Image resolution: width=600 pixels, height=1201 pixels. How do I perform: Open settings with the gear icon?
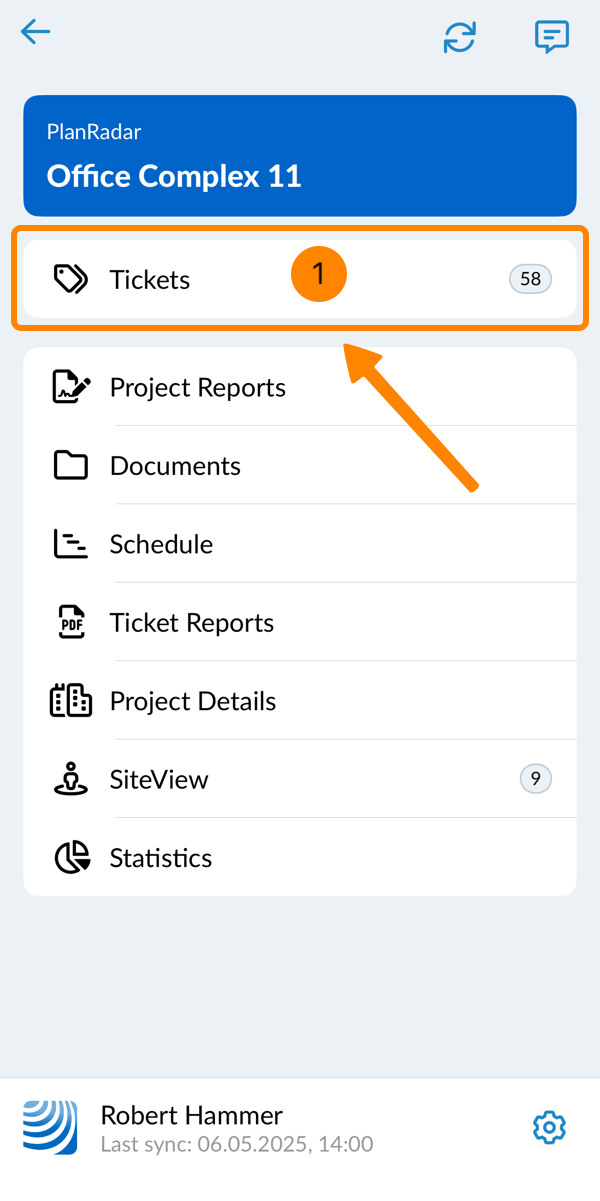pyautogui.click(x=549, y=1128)
